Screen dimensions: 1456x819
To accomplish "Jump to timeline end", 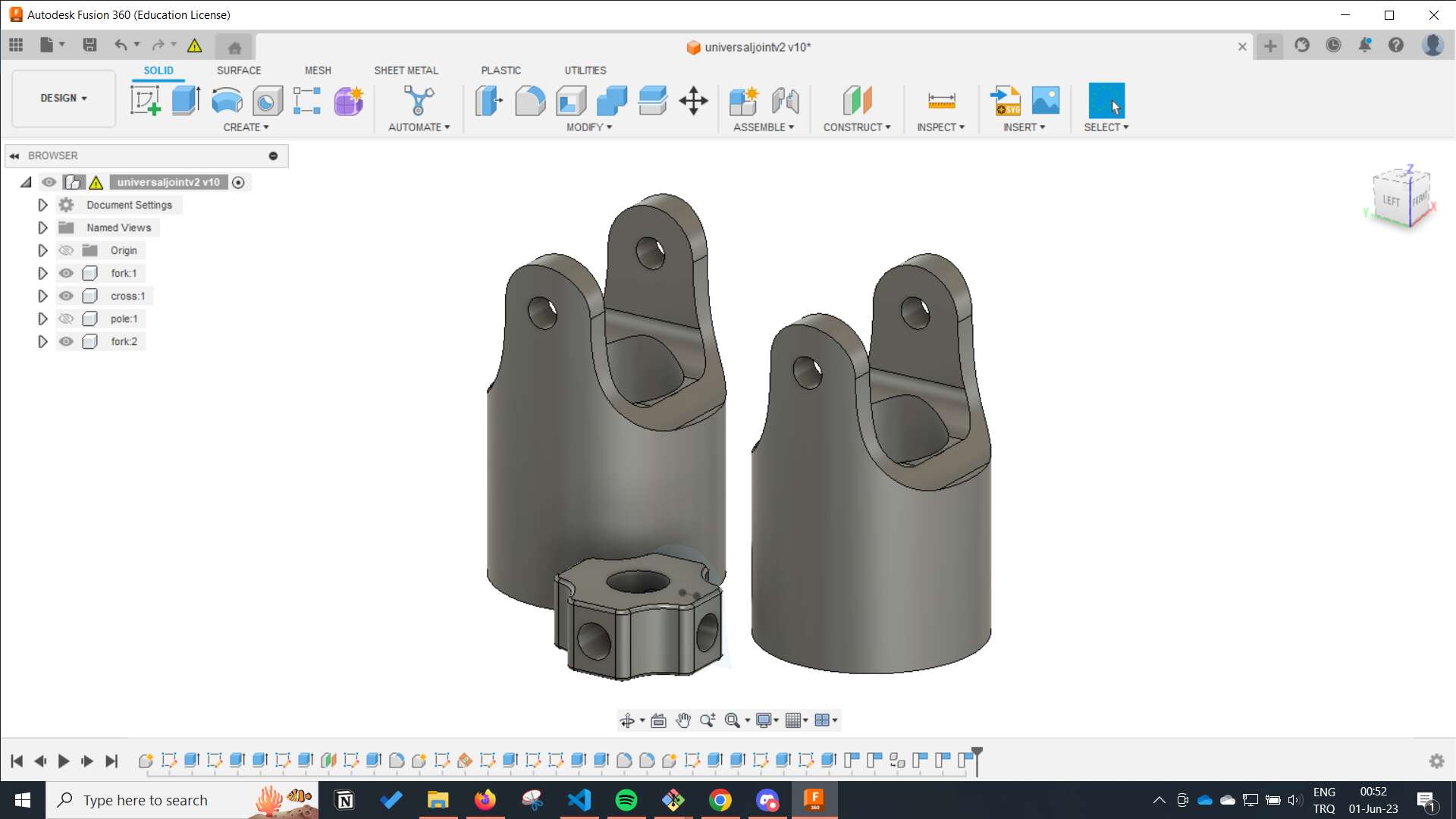I will pyautogui.click(x=111, y=761).
